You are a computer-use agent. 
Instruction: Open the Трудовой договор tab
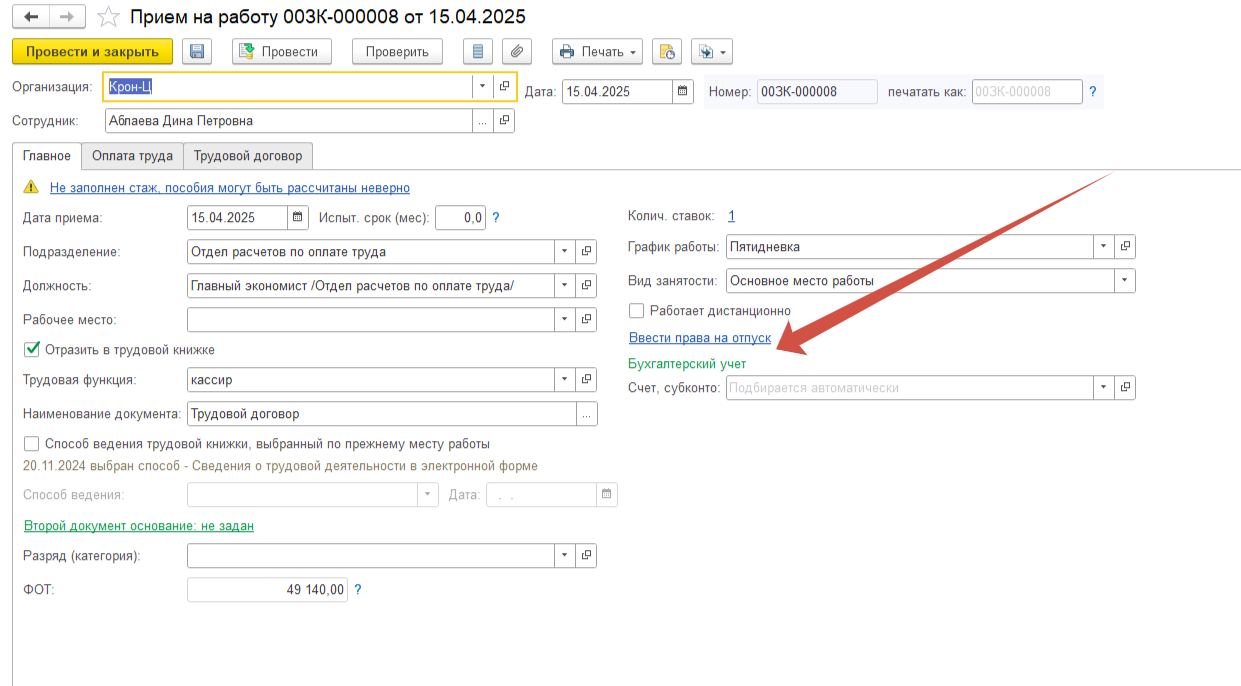pos(248,156)
